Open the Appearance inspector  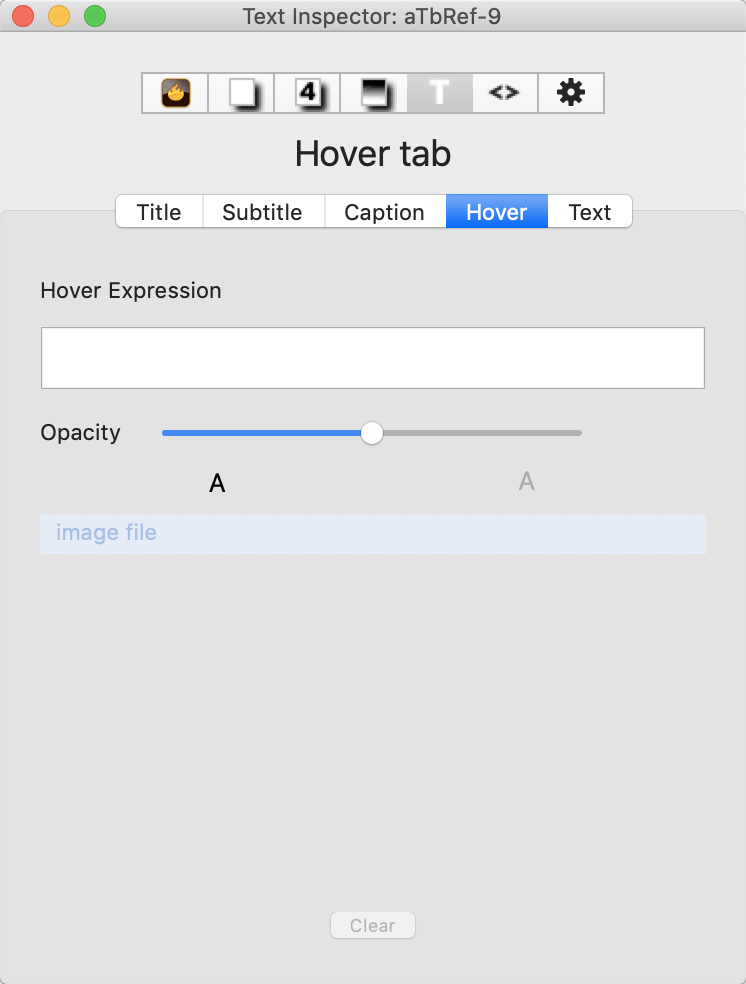(372, 92)
